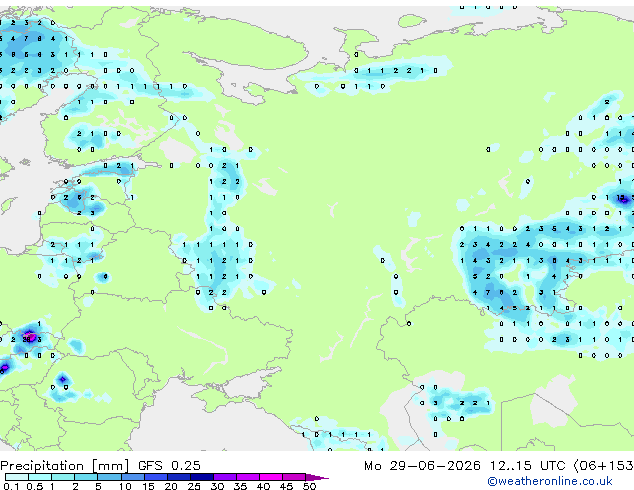Pick the purple 30 to 35 mm swatch
This screenshot has height=490, width=634.
click(225, 477)
